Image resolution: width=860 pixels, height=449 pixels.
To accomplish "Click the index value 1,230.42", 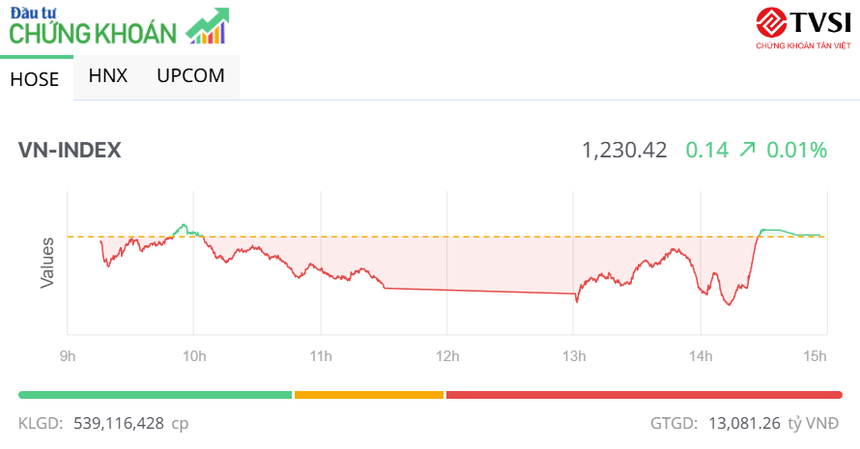I will pos(624,150).
